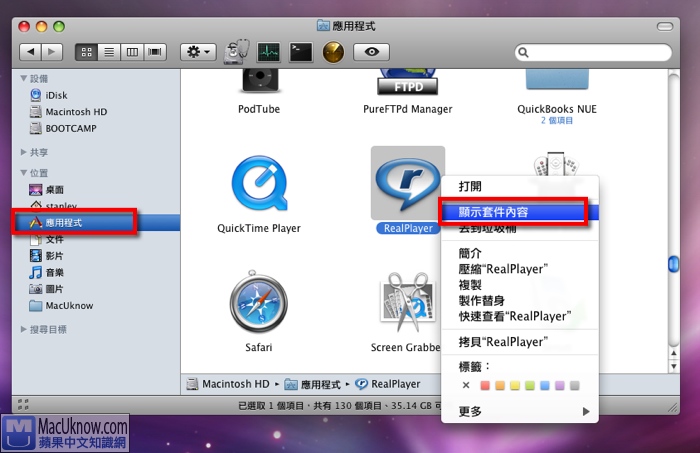Choose 製作替身 in the context menu
Image resolution: width=700 pixels, height=453 pixels.
(520, 300)
